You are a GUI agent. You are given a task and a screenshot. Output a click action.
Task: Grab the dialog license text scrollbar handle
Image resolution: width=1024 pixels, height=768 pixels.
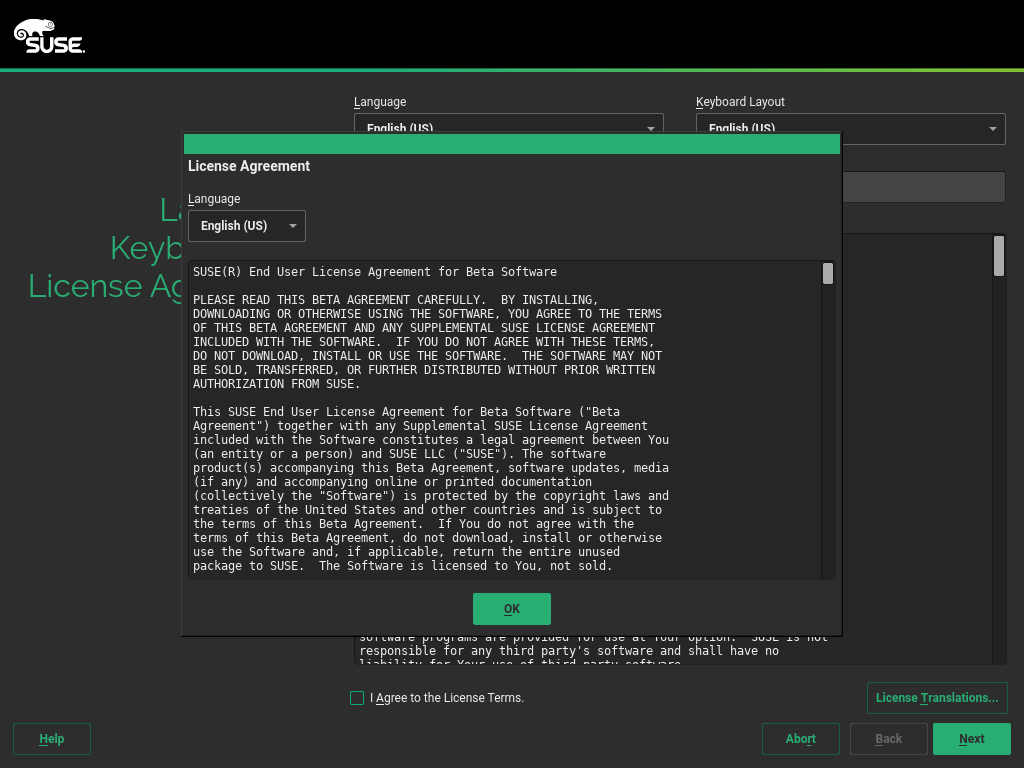[x=828, y=274]
